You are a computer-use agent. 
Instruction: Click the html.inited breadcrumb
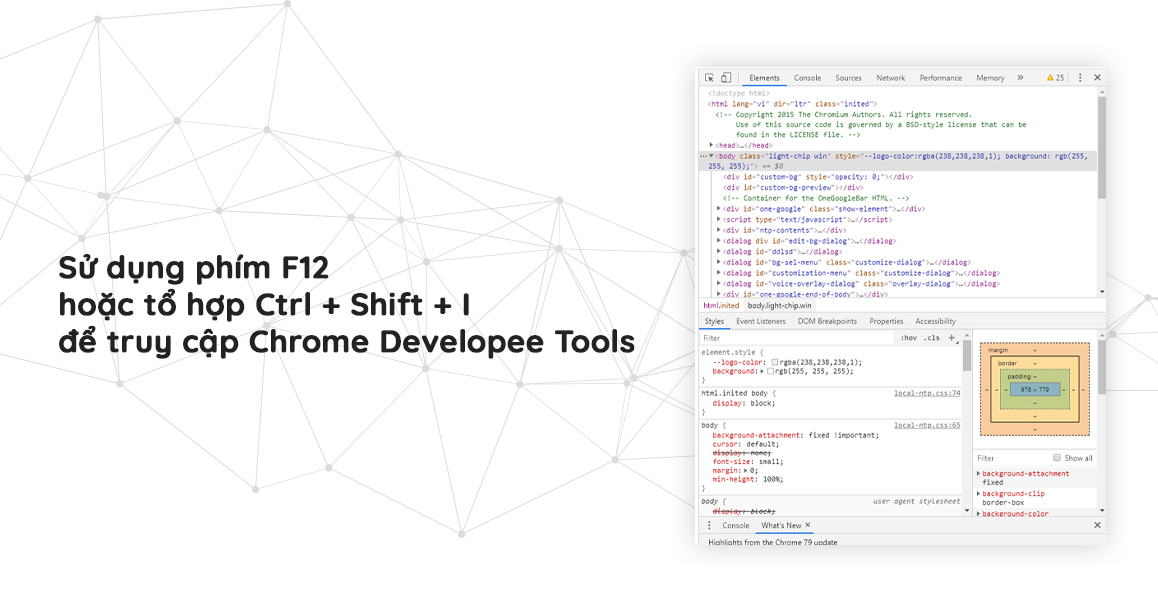coord(721,305)
